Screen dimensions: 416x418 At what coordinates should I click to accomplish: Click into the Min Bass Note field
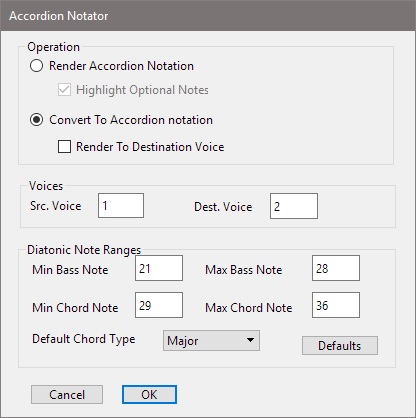pos(159,268)
